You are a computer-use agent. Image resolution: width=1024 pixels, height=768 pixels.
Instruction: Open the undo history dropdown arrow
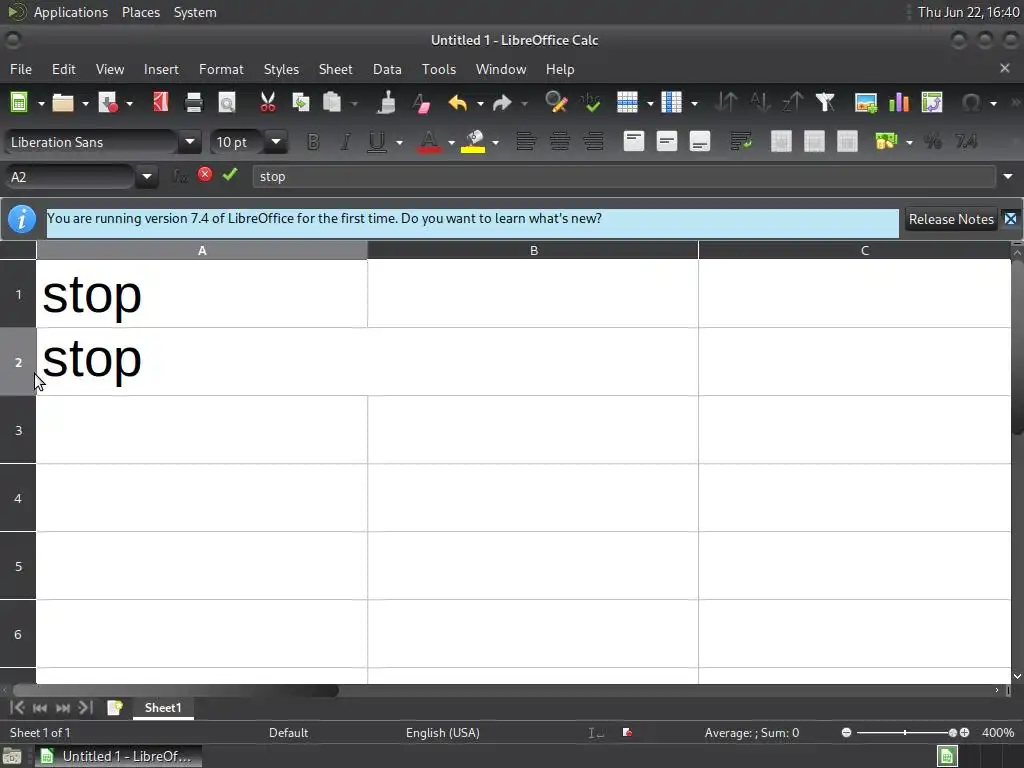(x=480, y=103)
